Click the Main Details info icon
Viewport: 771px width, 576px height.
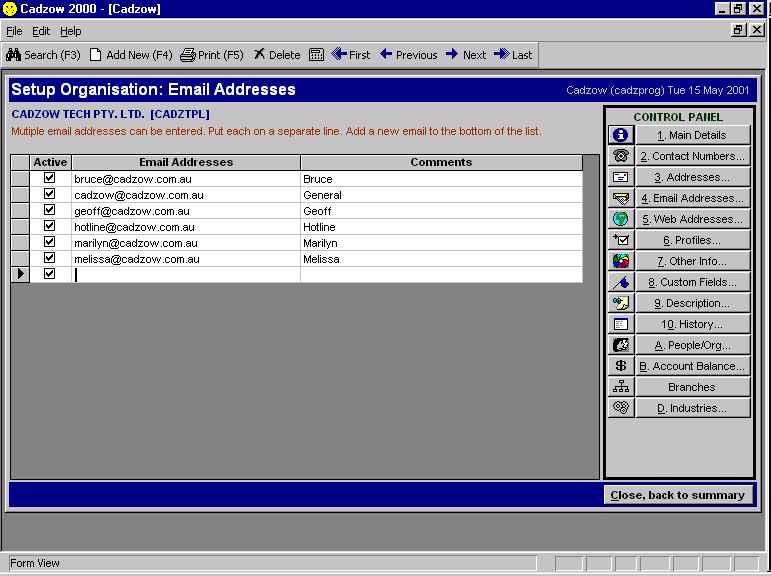pyautogui.click(x=621, y=135)
